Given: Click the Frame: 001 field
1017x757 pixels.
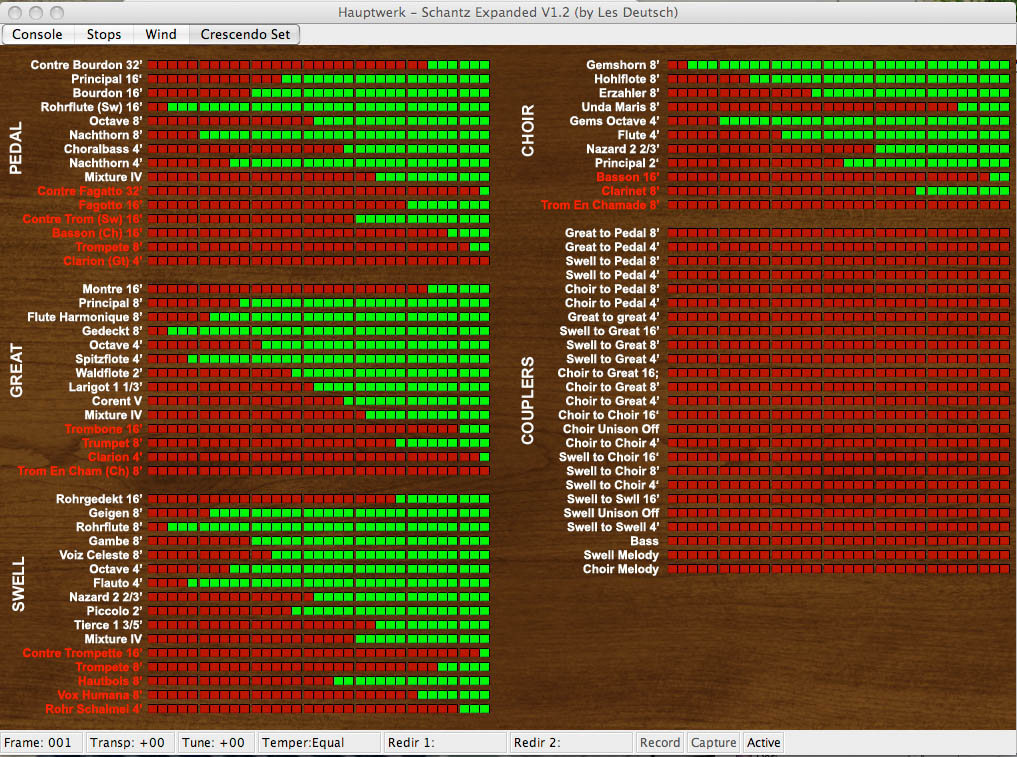Looking at the screenshot, I should point(42,743).
